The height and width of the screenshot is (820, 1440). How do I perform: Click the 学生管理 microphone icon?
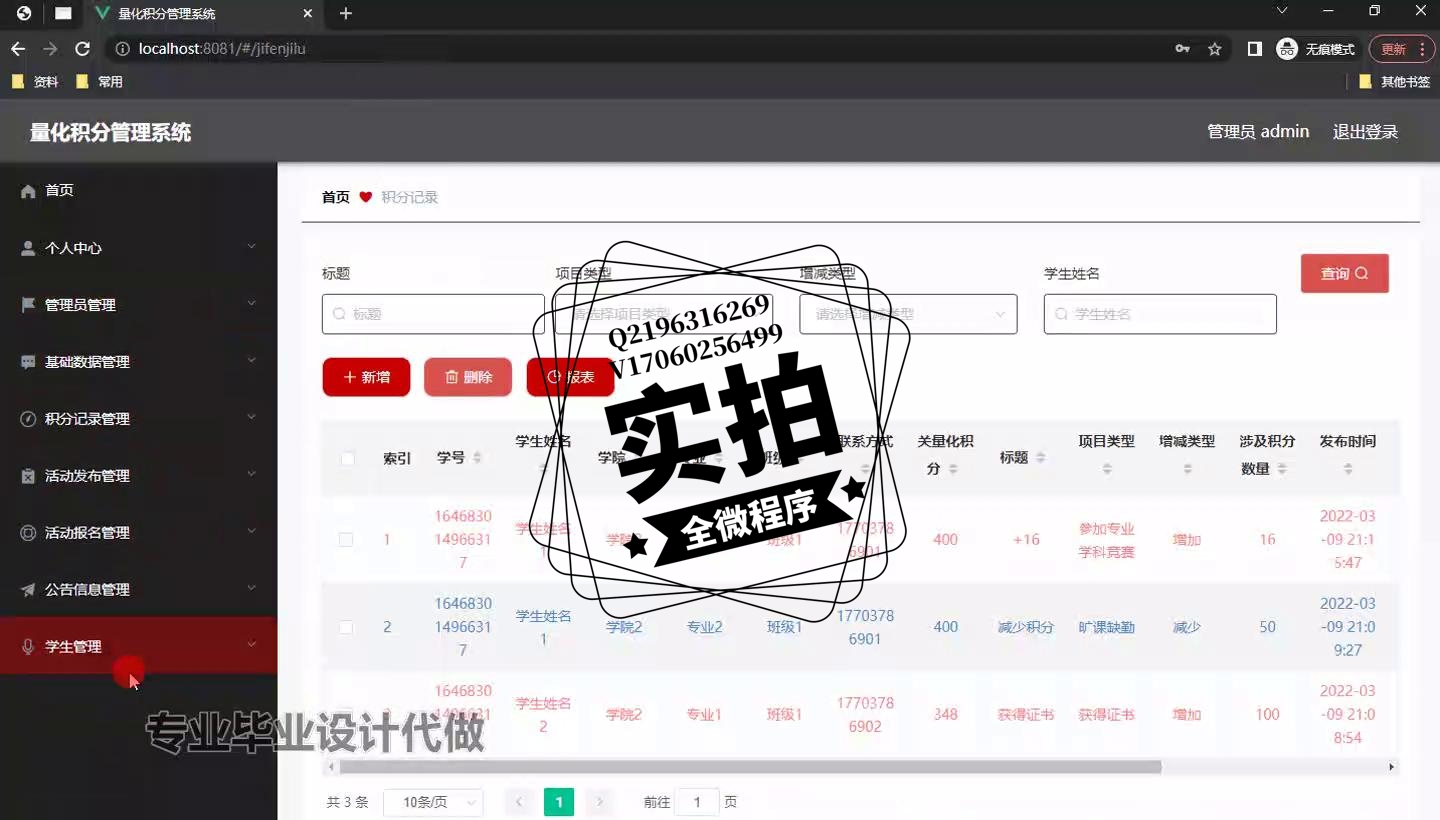pyautogui.click(x=28, y=647)
